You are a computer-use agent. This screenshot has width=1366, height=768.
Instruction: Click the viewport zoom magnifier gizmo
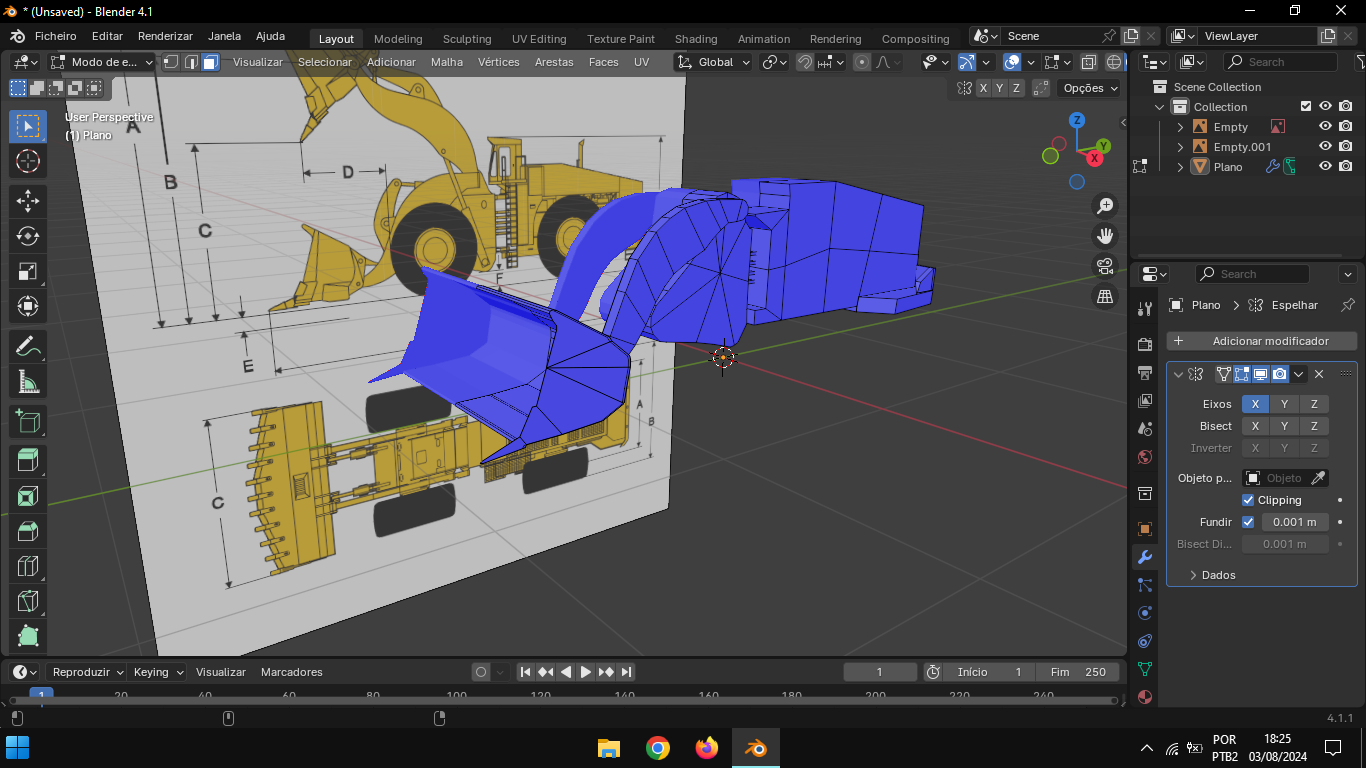1105,206
